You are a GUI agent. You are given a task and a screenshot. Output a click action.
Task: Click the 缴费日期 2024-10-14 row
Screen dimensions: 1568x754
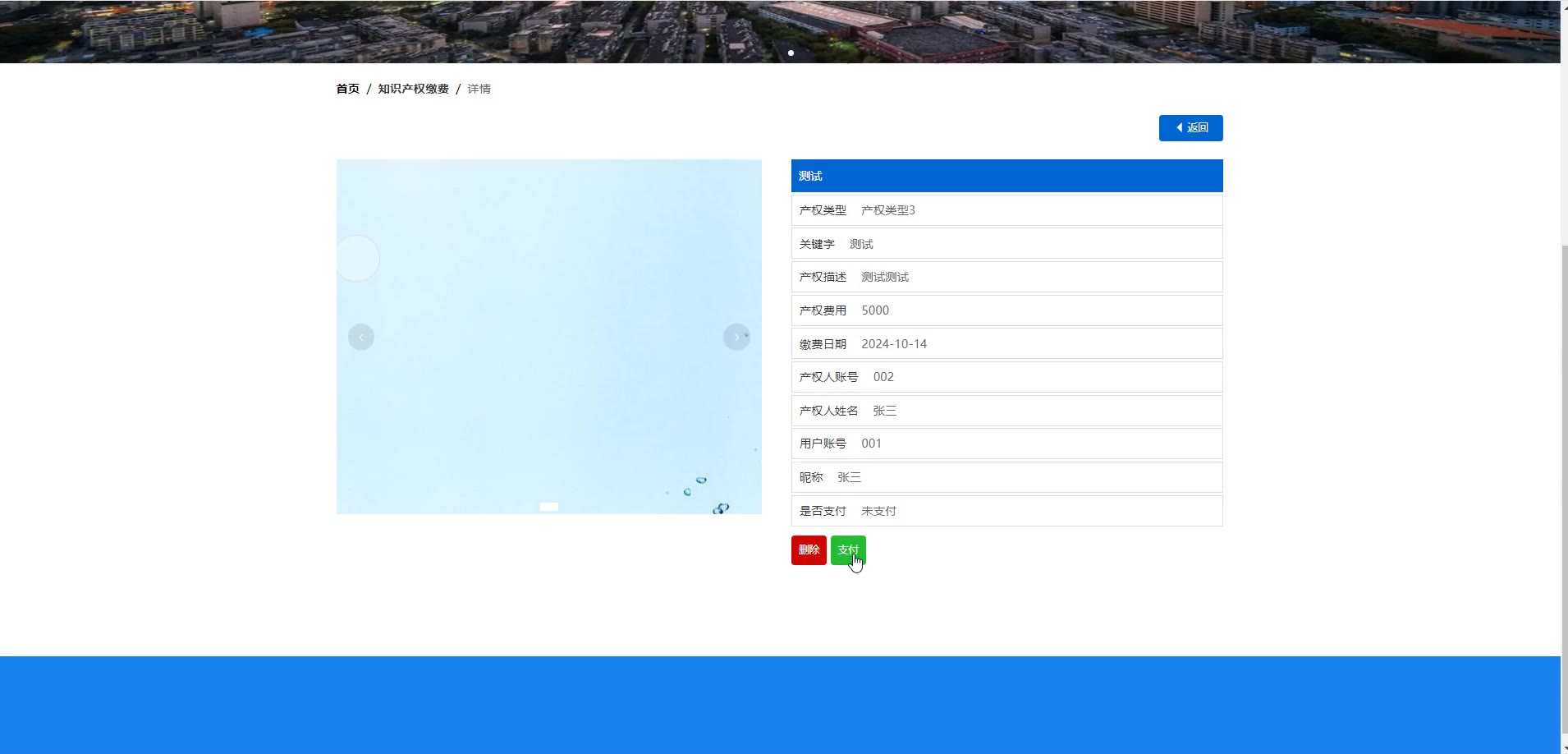click(x=1006, y=344)
